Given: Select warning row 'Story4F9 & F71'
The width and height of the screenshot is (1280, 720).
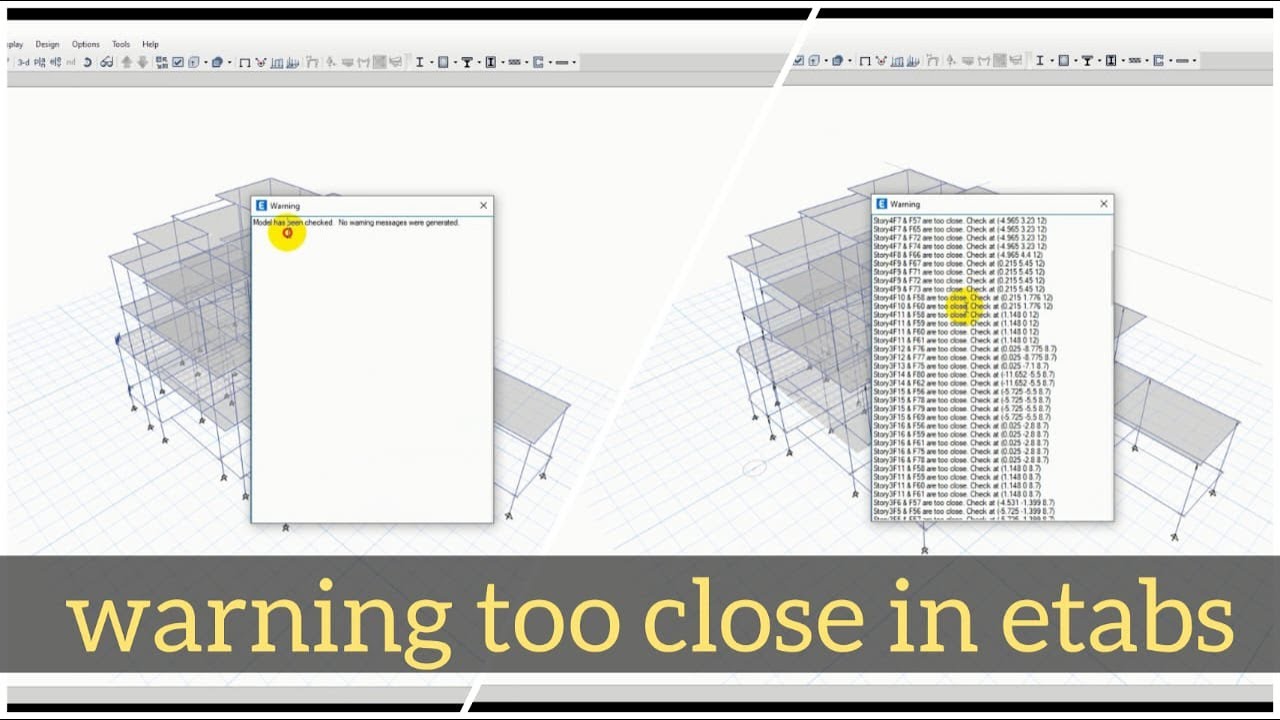Looking at the screenshot, I should coord(958,272).
